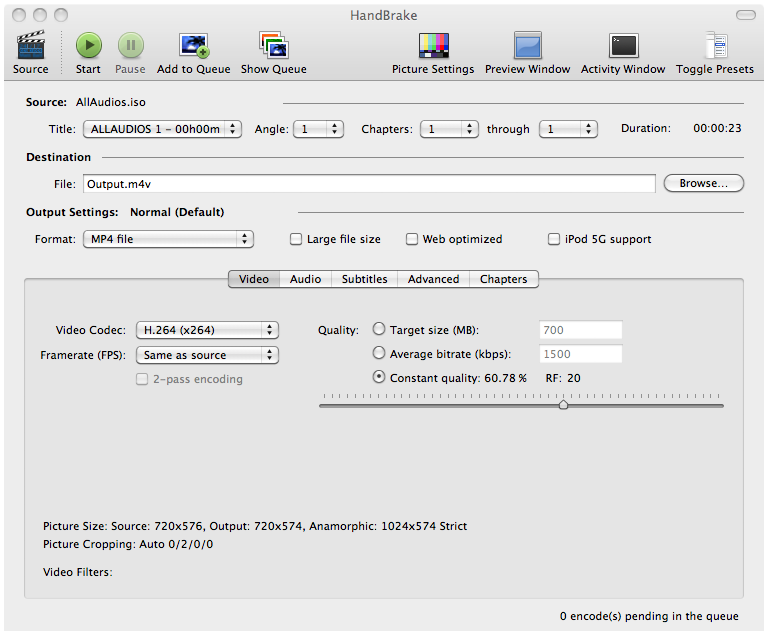Viewport: 767px width, 635px height.
Task: Select the Average bitrate (kbps) radio button
Action: pos(379,353)
